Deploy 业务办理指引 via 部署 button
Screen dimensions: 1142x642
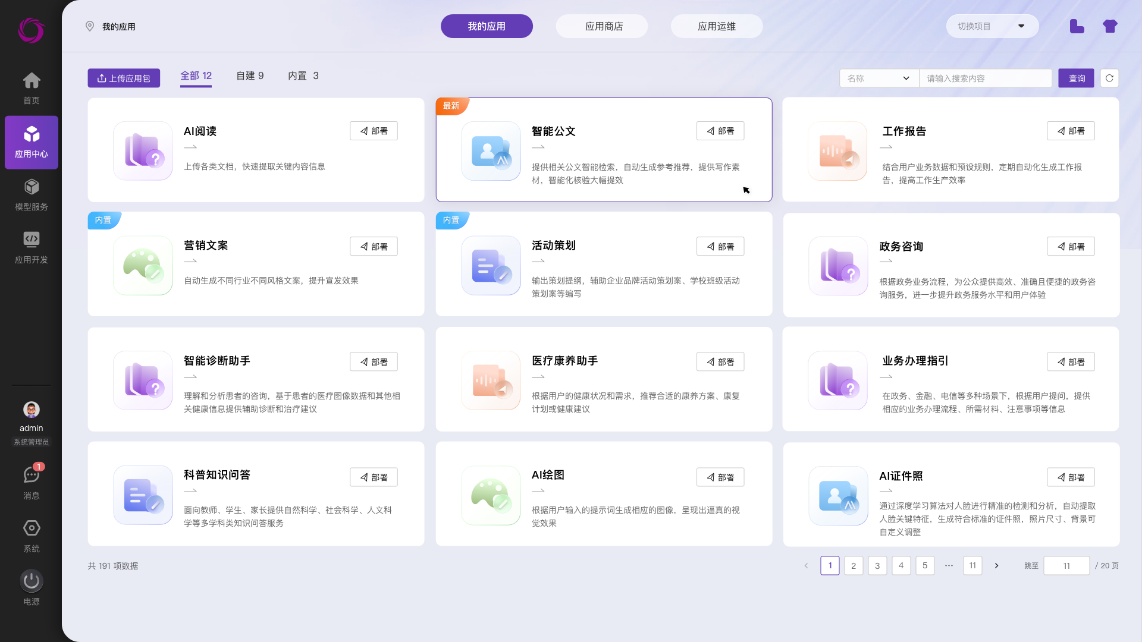tap(1071, 361)
